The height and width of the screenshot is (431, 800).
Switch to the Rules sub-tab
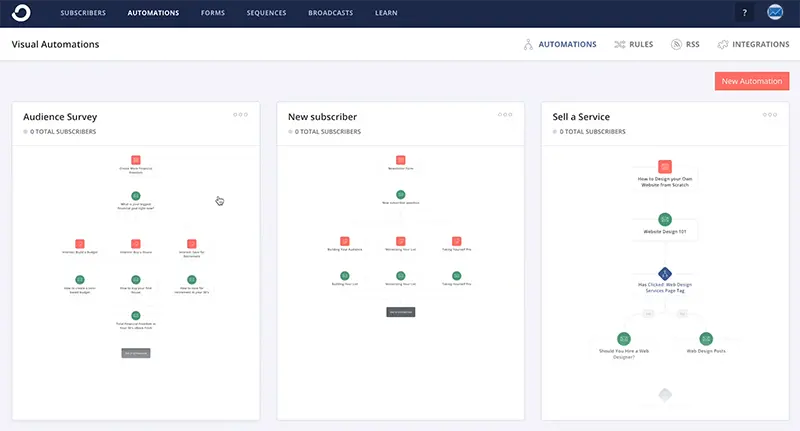(x=634, y=44)
